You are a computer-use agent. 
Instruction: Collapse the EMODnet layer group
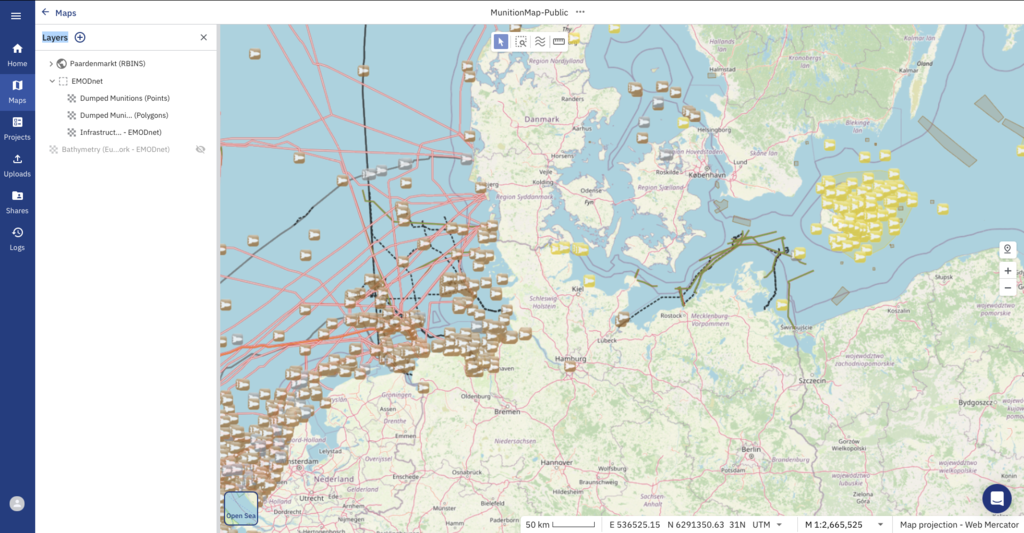51,81
